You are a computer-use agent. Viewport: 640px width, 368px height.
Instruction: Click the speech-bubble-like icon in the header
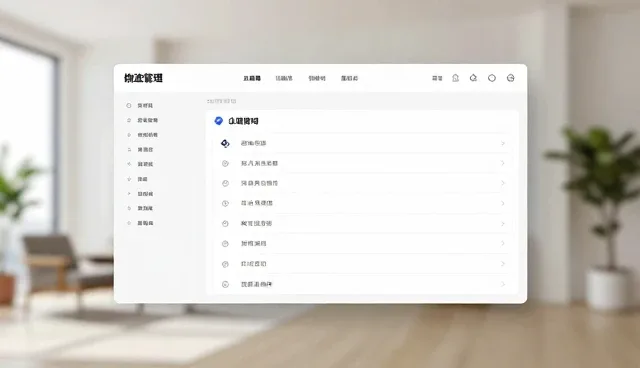(473, 78)
